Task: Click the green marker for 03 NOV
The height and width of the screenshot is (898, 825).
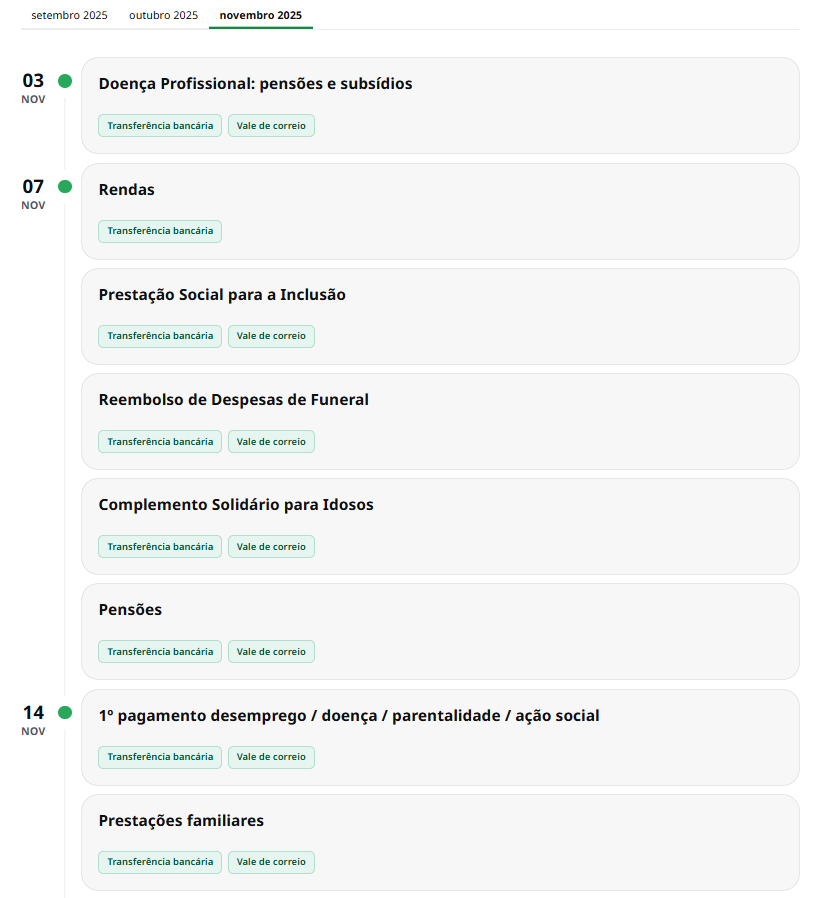Action: click(x=65, y=81)
